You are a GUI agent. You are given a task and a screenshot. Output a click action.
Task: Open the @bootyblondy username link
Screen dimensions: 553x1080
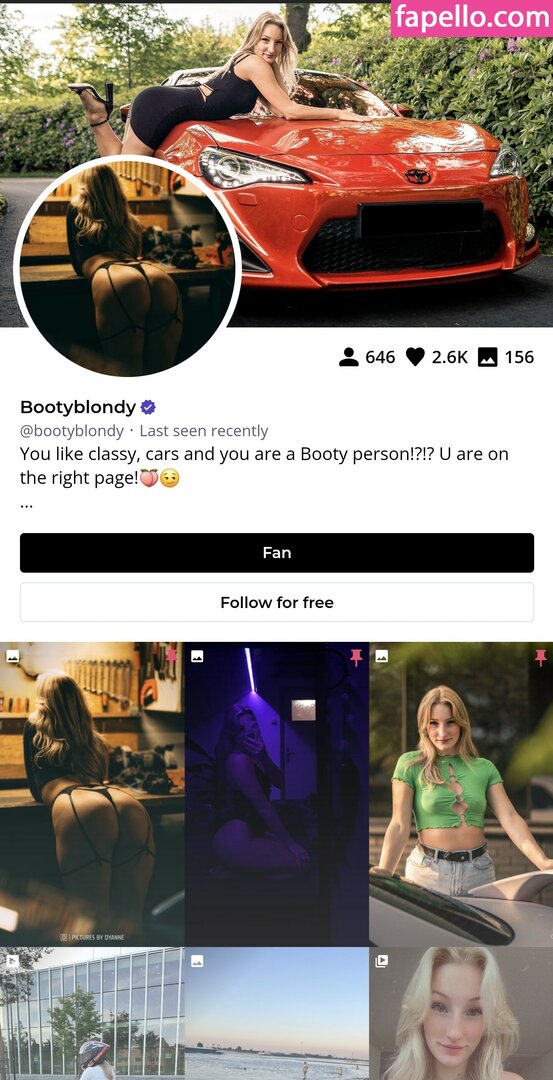click(x=72, y=431)
